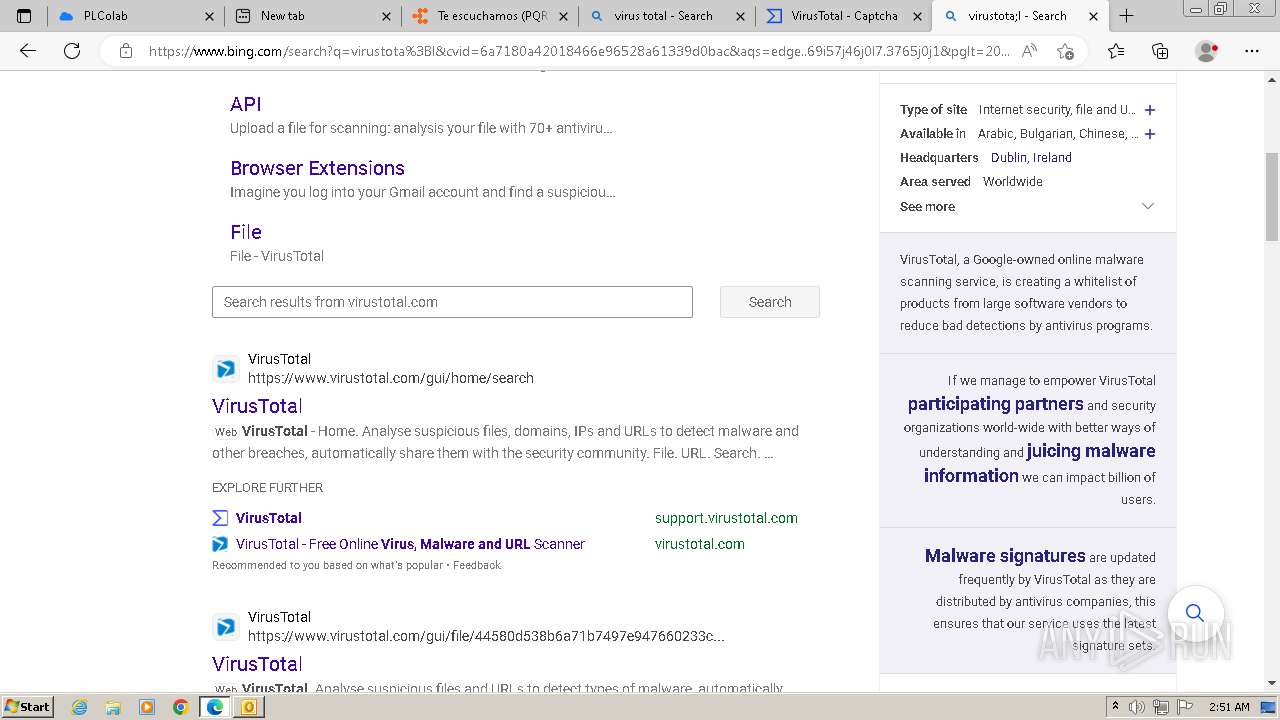Open Dublin, Ireland headquarters link
This screenshot has width=1280, height=720.
coord(1031,158)
